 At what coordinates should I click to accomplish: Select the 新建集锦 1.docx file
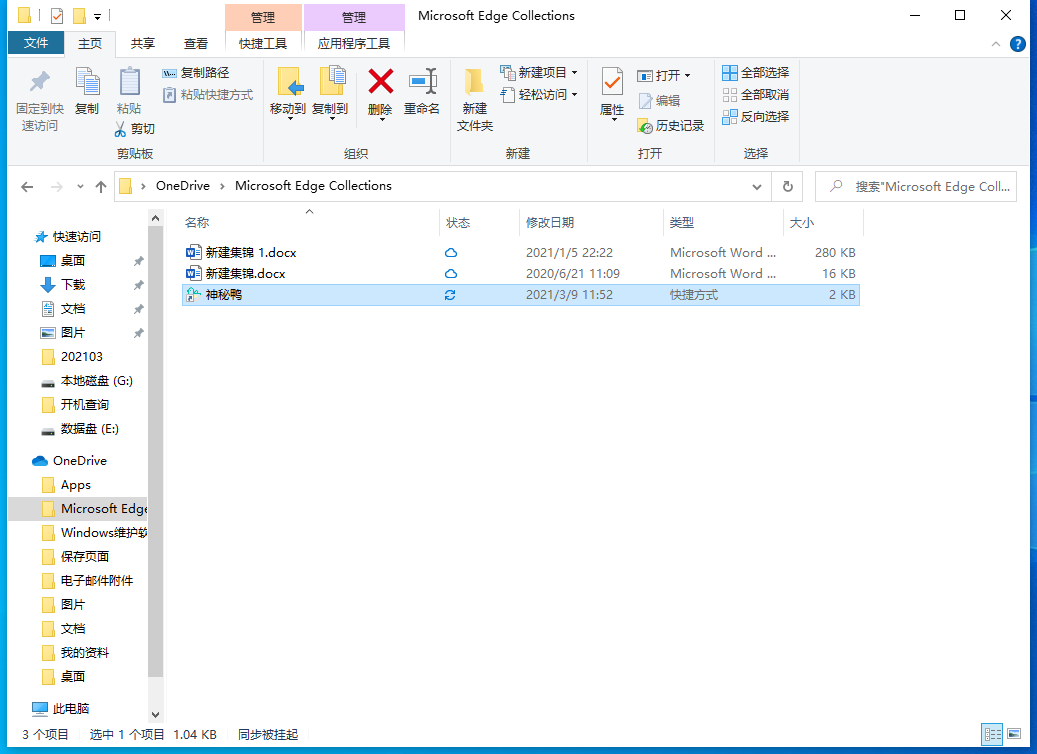(250, 253)
